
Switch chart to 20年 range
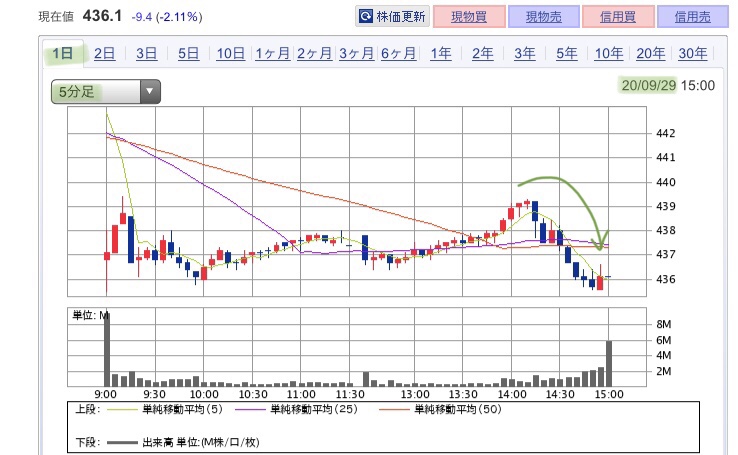coord(650,53)
